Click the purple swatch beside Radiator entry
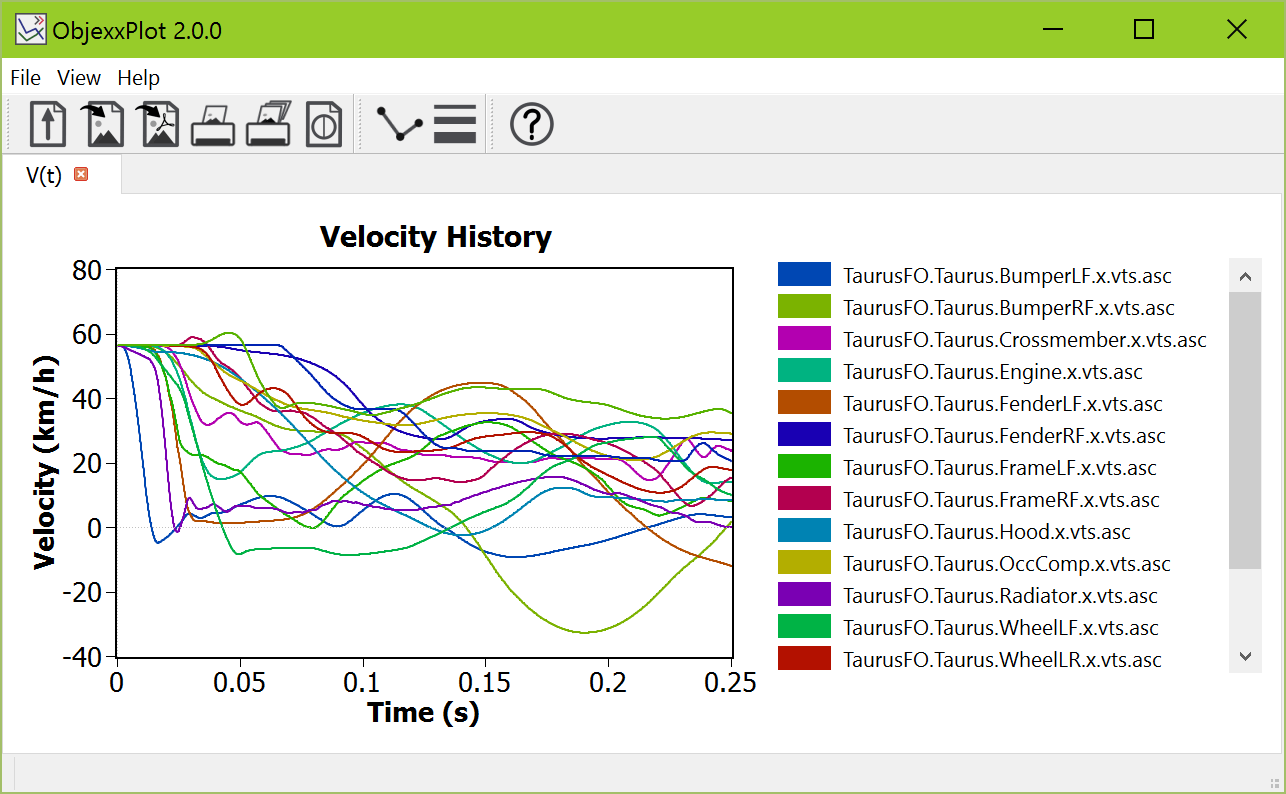 tap(805, 595)
